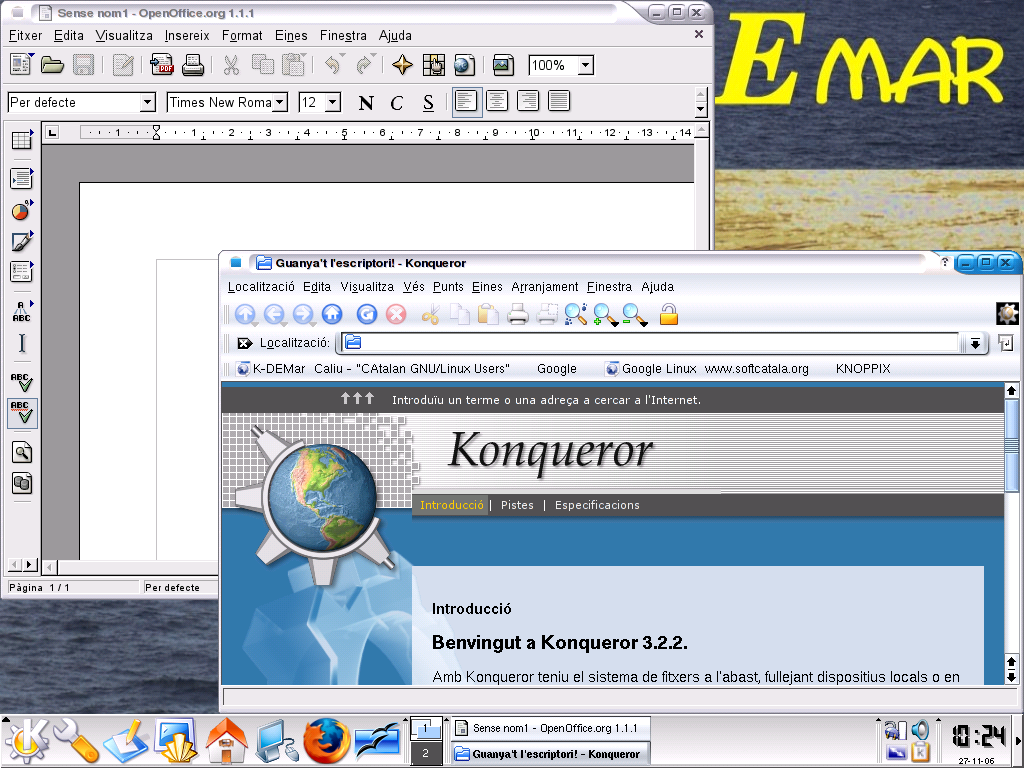Click the Zoom In magnifier in Konqueror

tap(605, 315)
